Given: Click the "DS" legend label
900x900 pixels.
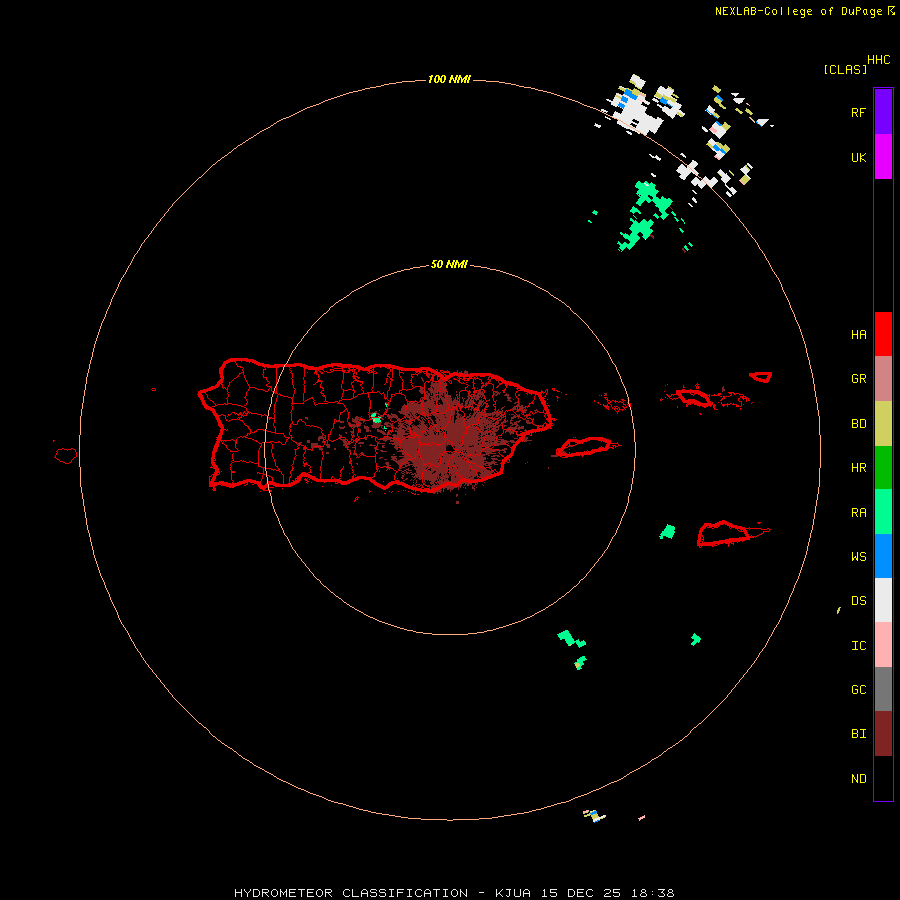Looking at the screenshot, I should pyautogui.click(x=858, y=601).
